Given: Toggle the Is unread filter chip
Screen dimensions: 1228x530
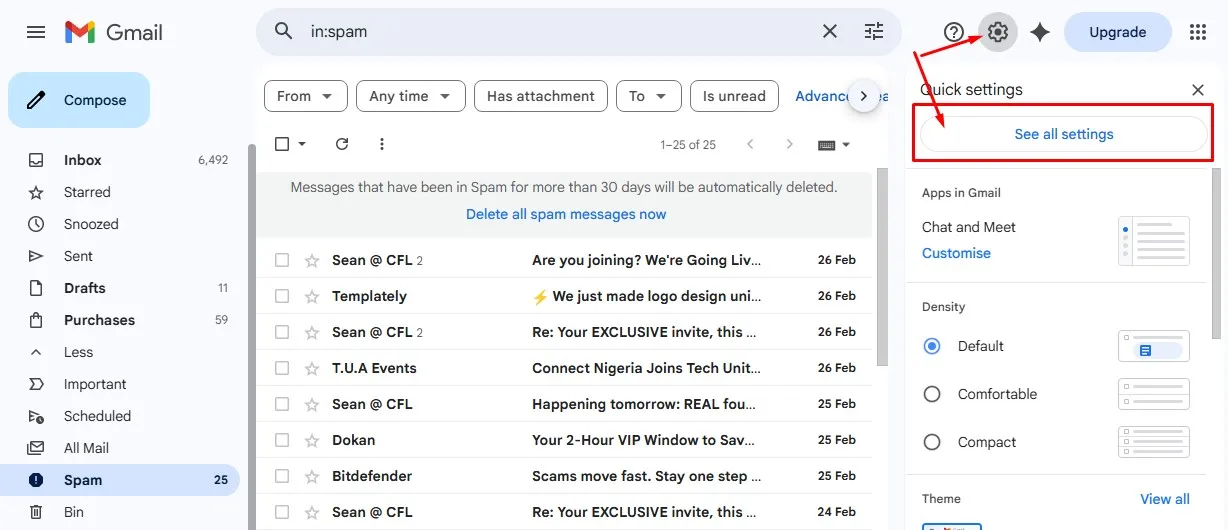Looking at the screenshot, I should 734,96.
